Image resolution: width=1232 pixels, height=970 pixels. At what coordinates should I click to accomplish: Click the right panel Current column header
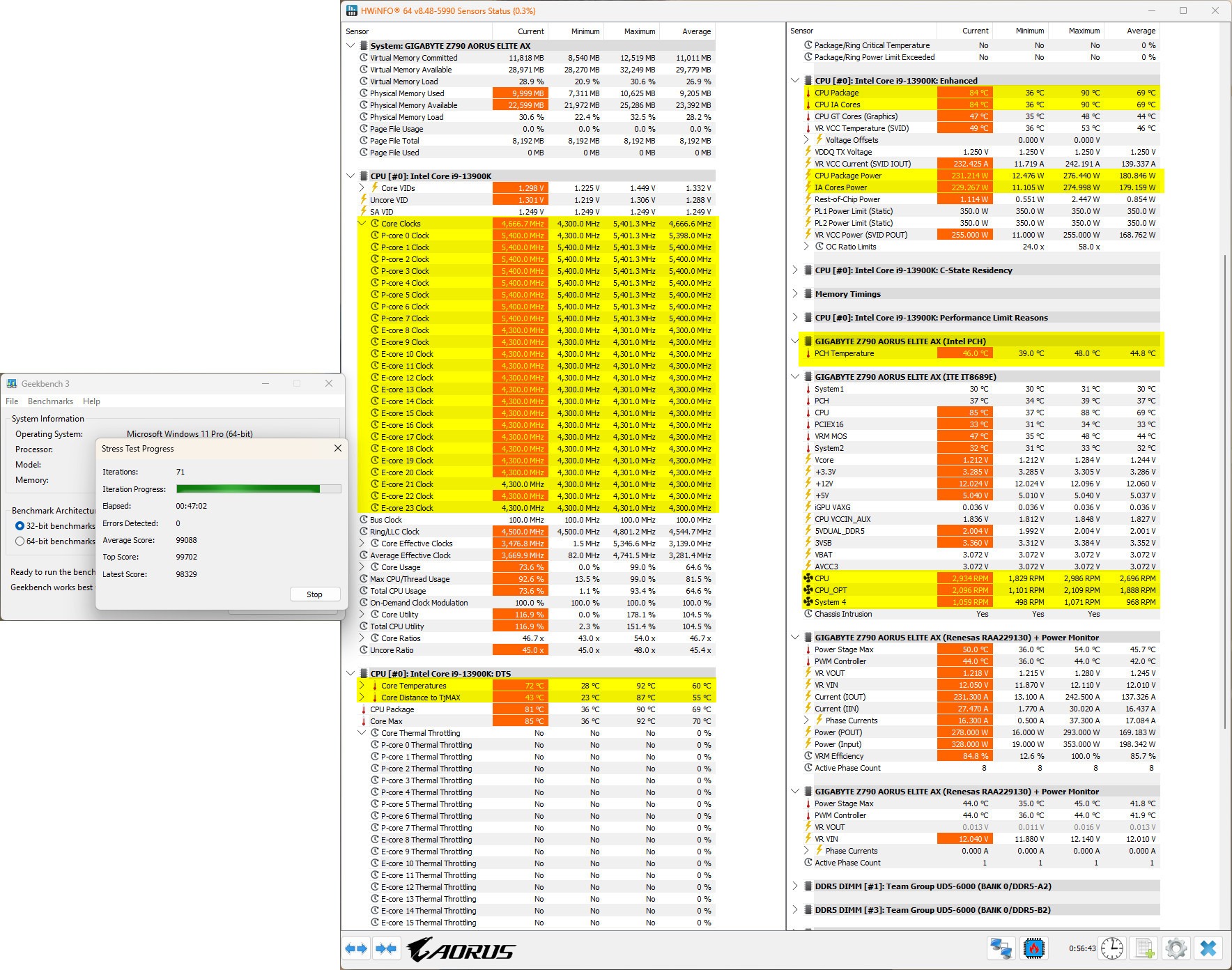pos(965,31)
